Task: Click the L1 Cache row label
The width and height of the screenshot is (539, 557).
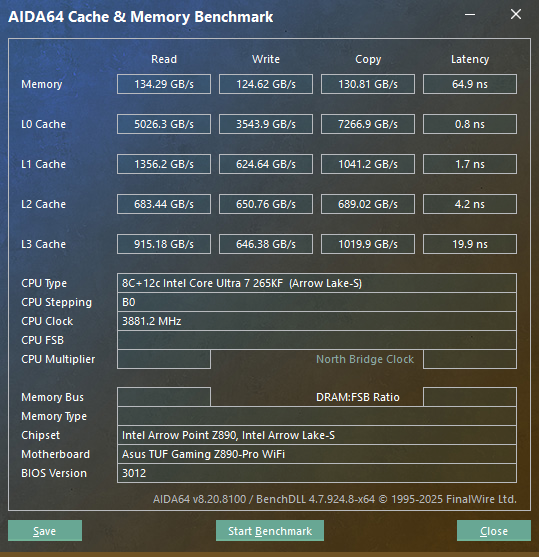Action: point(43,164)
